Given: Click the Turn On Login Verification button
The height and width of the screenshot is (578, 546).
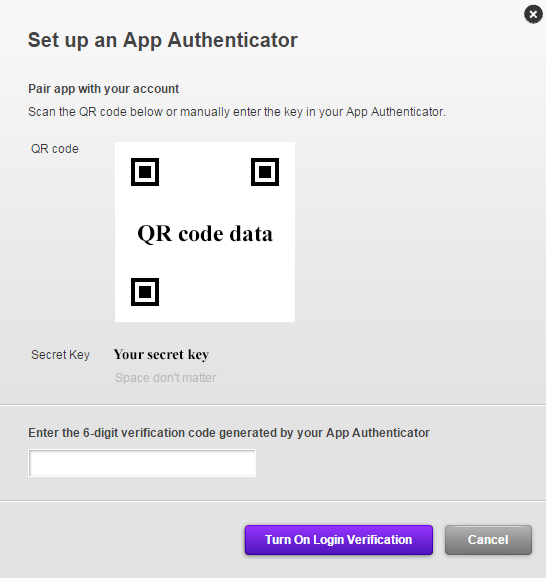Looking at the screenshot, I should 338,540.
